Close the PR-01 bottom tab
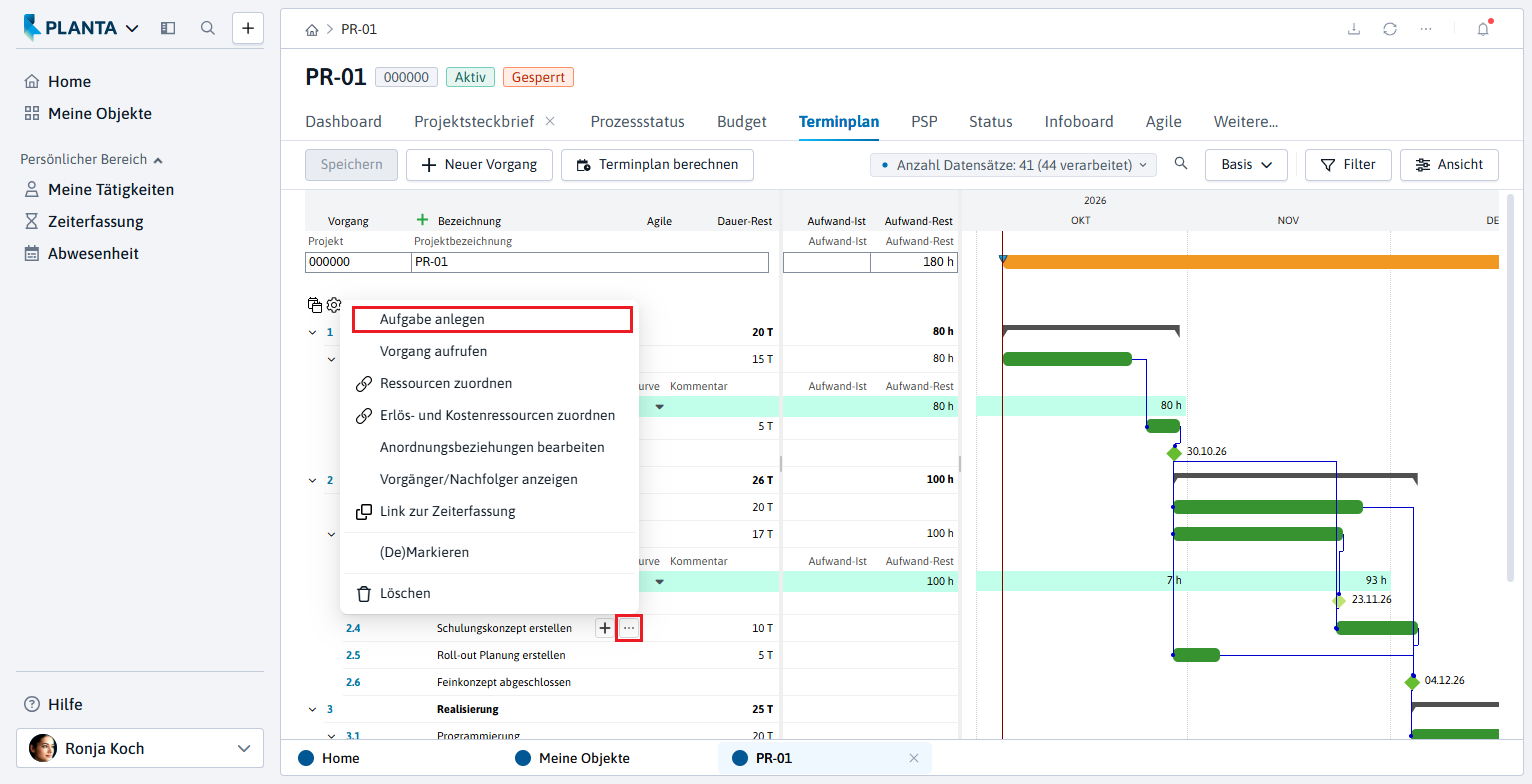This screenshot has height=784, width=1532. 913,758
